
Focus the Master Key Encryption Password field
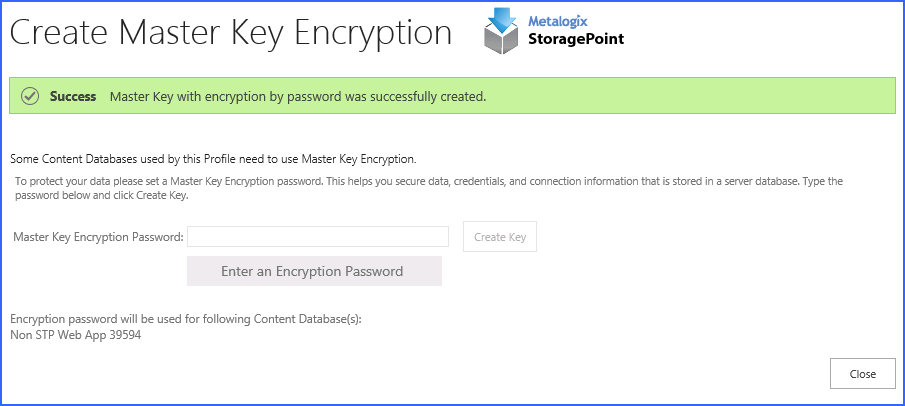318,237
